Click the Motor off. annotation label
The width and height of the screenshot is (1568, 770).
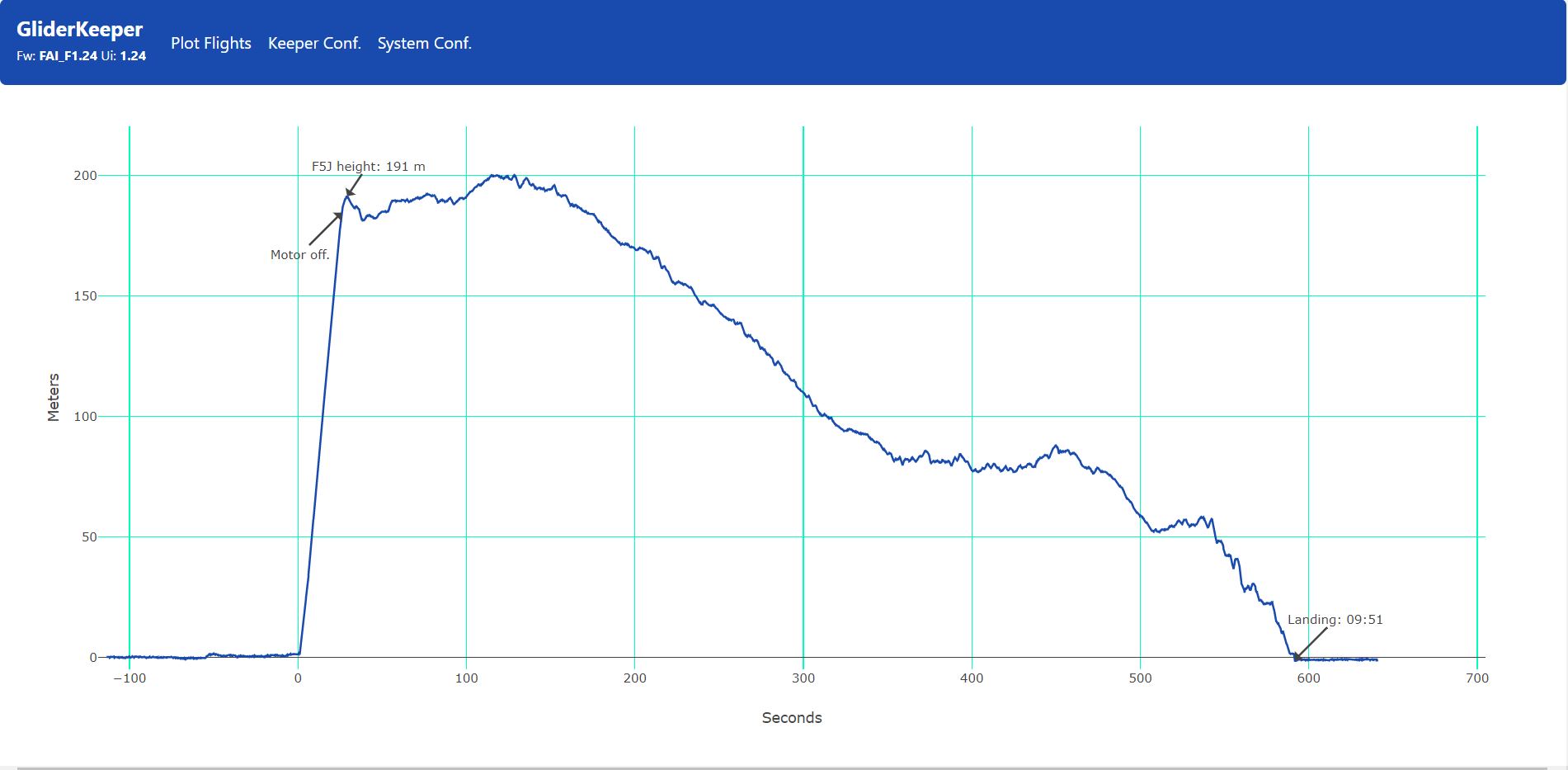click(x=299, y=255)
